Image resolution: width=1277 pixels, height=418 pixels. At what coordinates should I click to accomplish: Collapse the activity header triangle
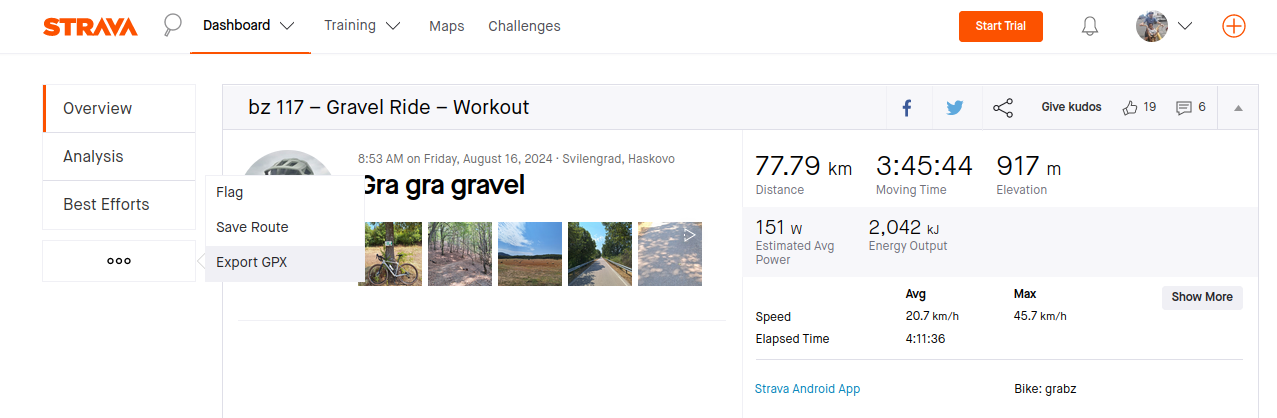(1238, 108)
